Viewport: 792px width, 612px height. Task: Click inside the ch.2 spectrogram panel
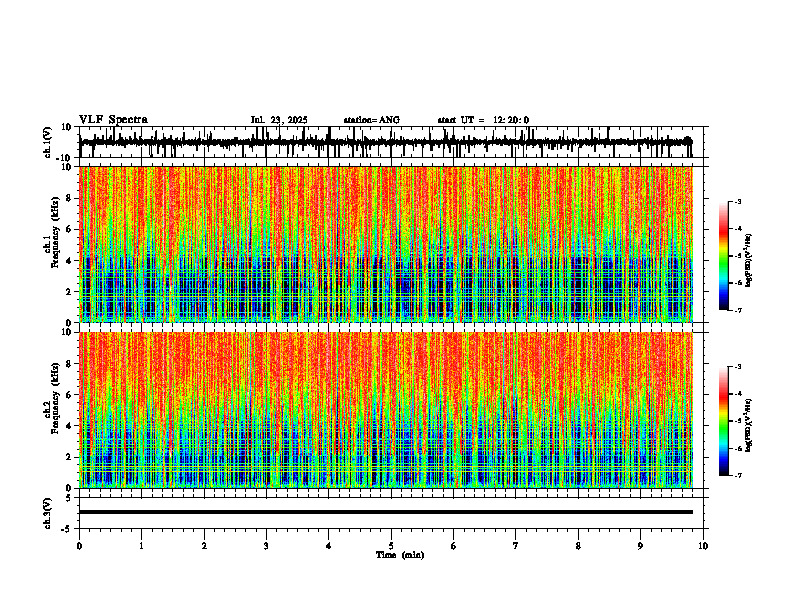385,410
